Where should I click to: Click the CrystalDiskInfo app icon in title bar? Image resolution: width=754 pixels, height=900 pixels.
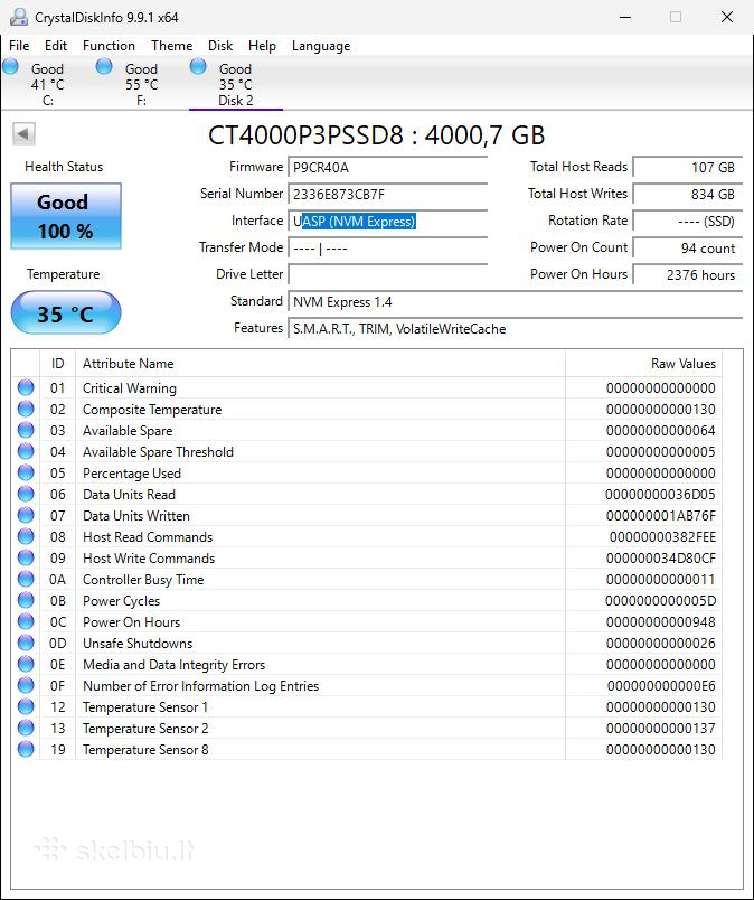coord(19,17)
